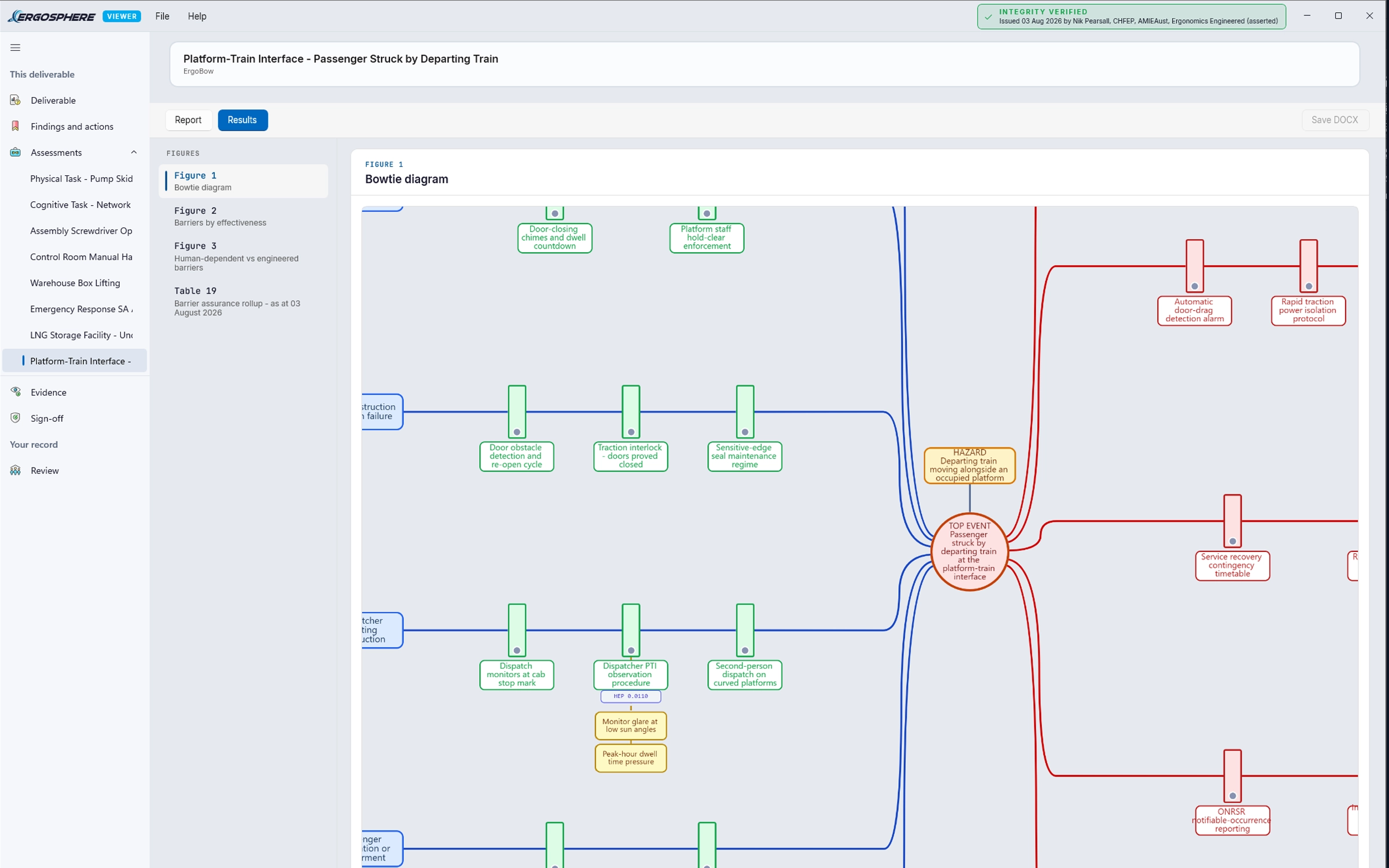Viewport: 1389px width, 868px height.
Task: Click Dispatcher PTI observation procedure barrier
Action: [630, 675]
